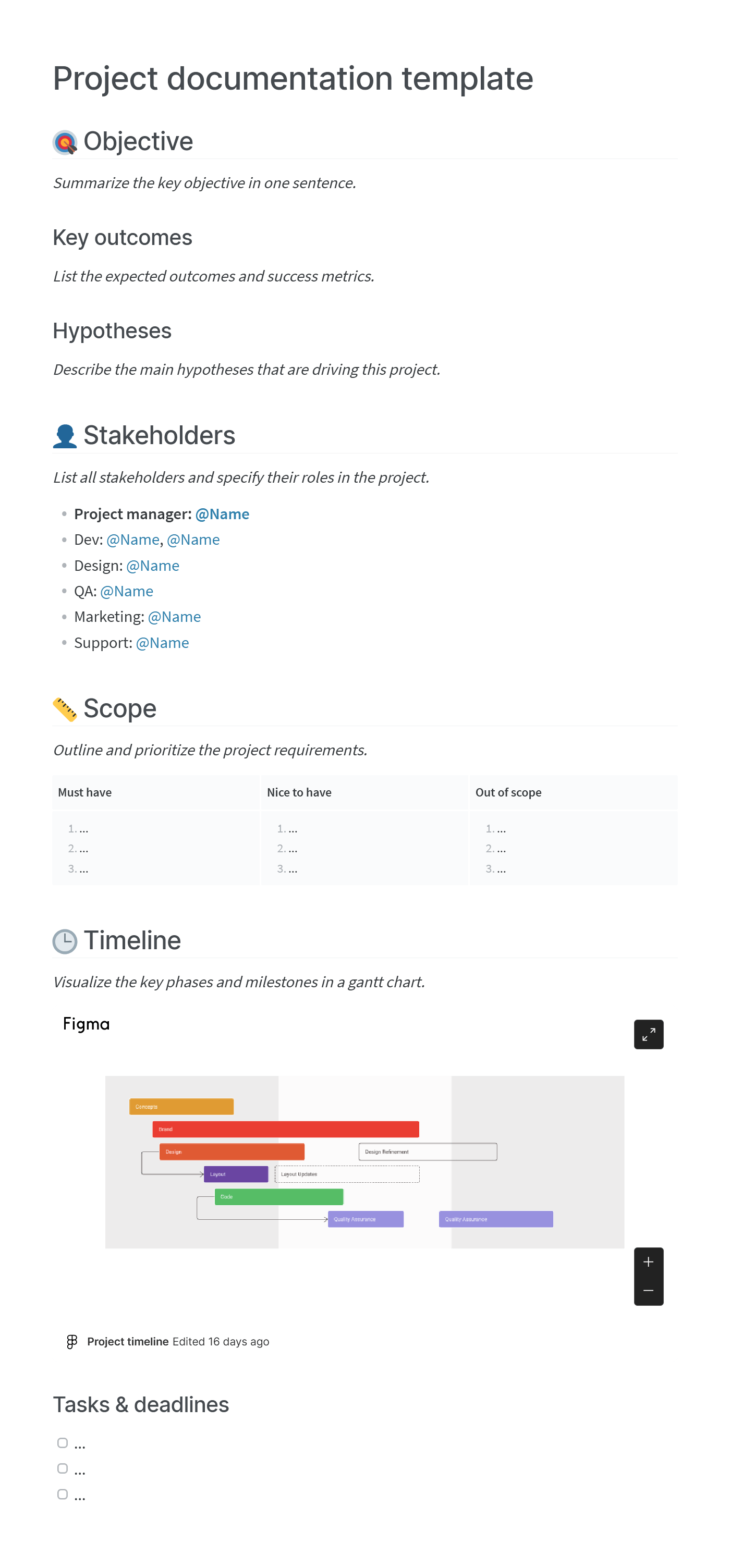Screen dimensions: 730x1568
Task: Select the red Brand bar in gantt chart
Action: (x=285, y=1129)
